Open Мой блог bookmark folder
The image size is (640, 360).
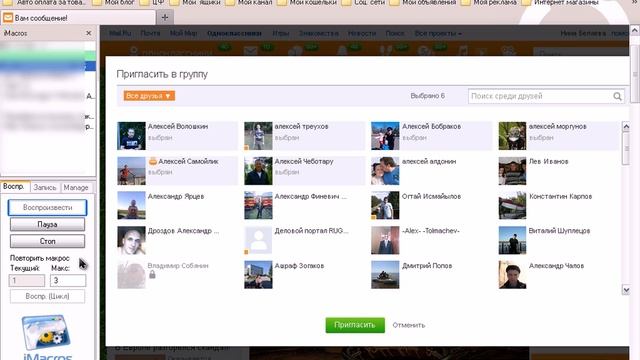click(x=113, y=2)
